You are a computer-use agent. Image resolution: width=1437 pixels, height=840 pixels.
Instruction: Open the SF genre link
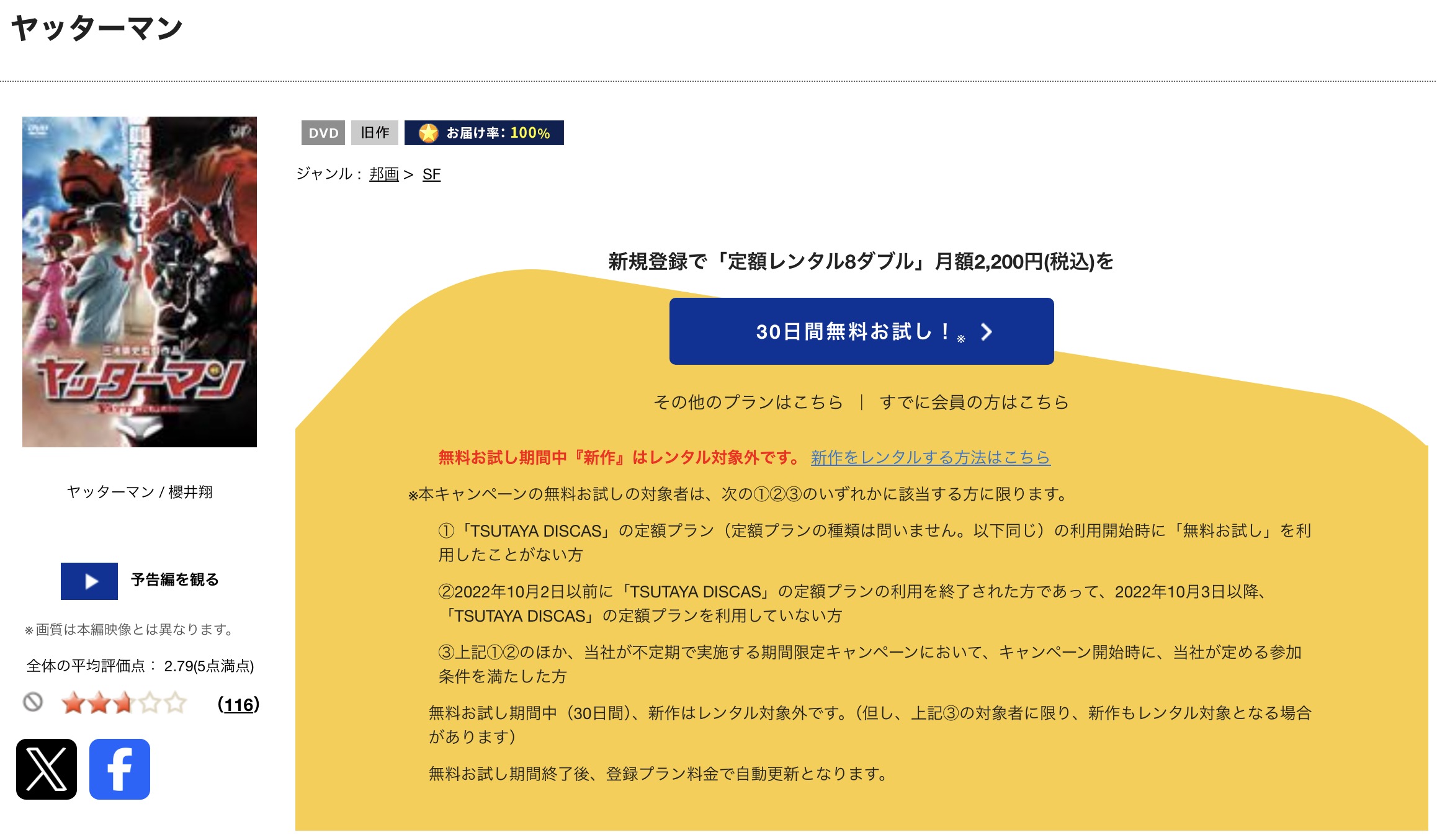pyautogui.click(x=431, y=174)
